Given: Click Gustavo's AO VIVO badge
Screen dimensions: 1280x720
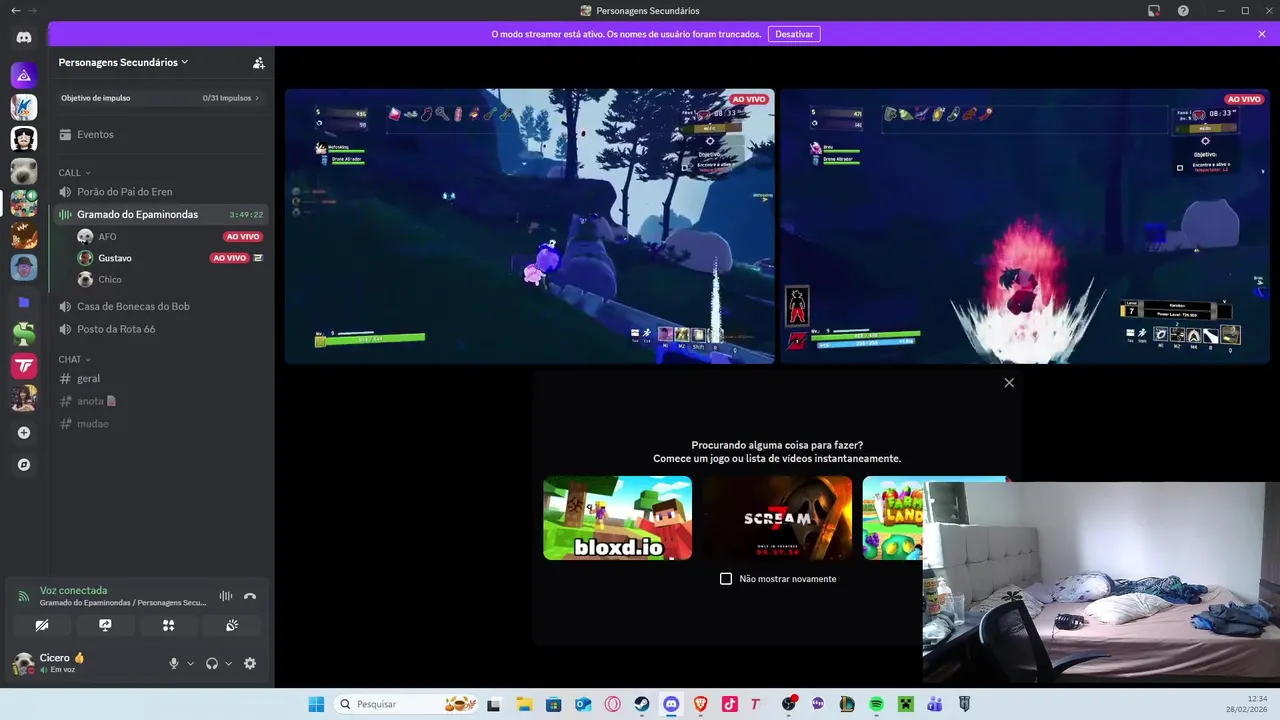Looking at the screenshot, I should click(229, 258).
